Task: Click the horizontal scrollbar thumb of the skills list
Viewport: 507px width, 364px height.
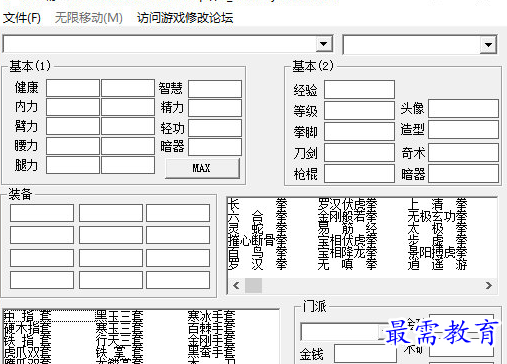Action: [x=253, y=285]
